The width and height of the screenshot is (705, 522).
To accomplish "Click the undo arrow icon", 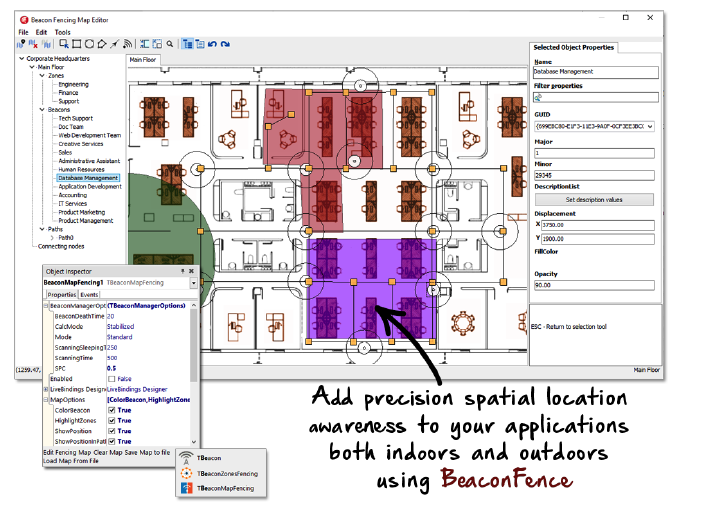I will tap(213, 44).
